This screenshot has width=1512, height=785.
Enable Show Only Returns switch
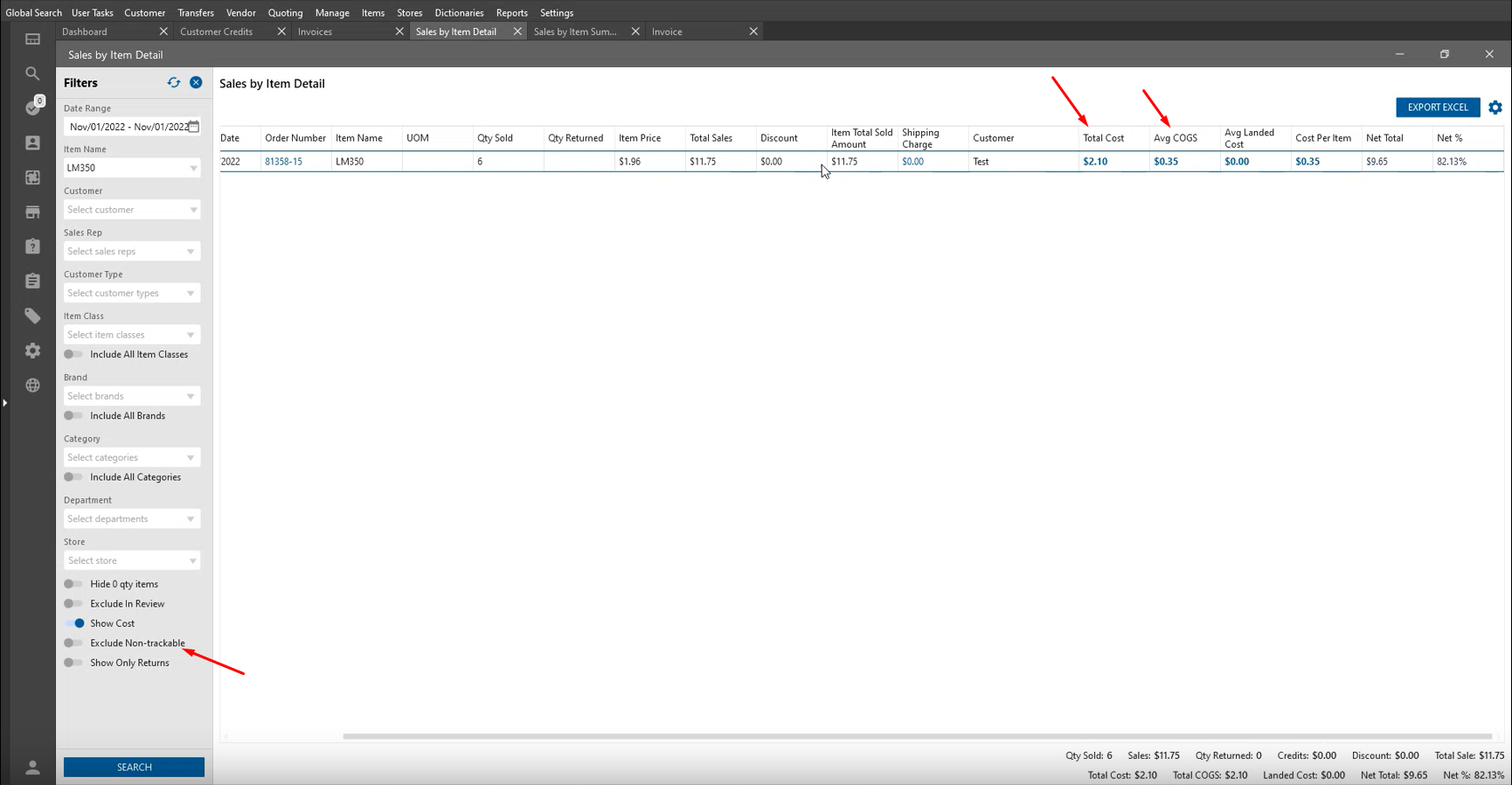(x=74, y=663)
